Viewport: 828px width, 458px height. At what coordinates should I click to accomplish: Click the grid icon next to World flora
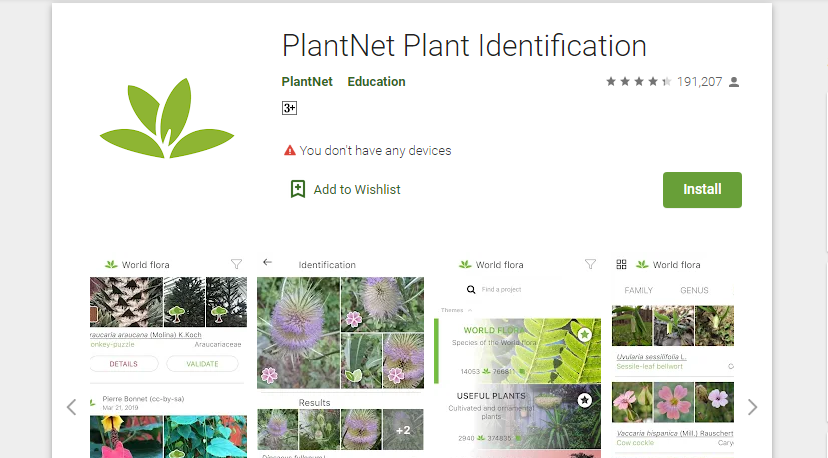pyautogui.click(x=621, y=264)
